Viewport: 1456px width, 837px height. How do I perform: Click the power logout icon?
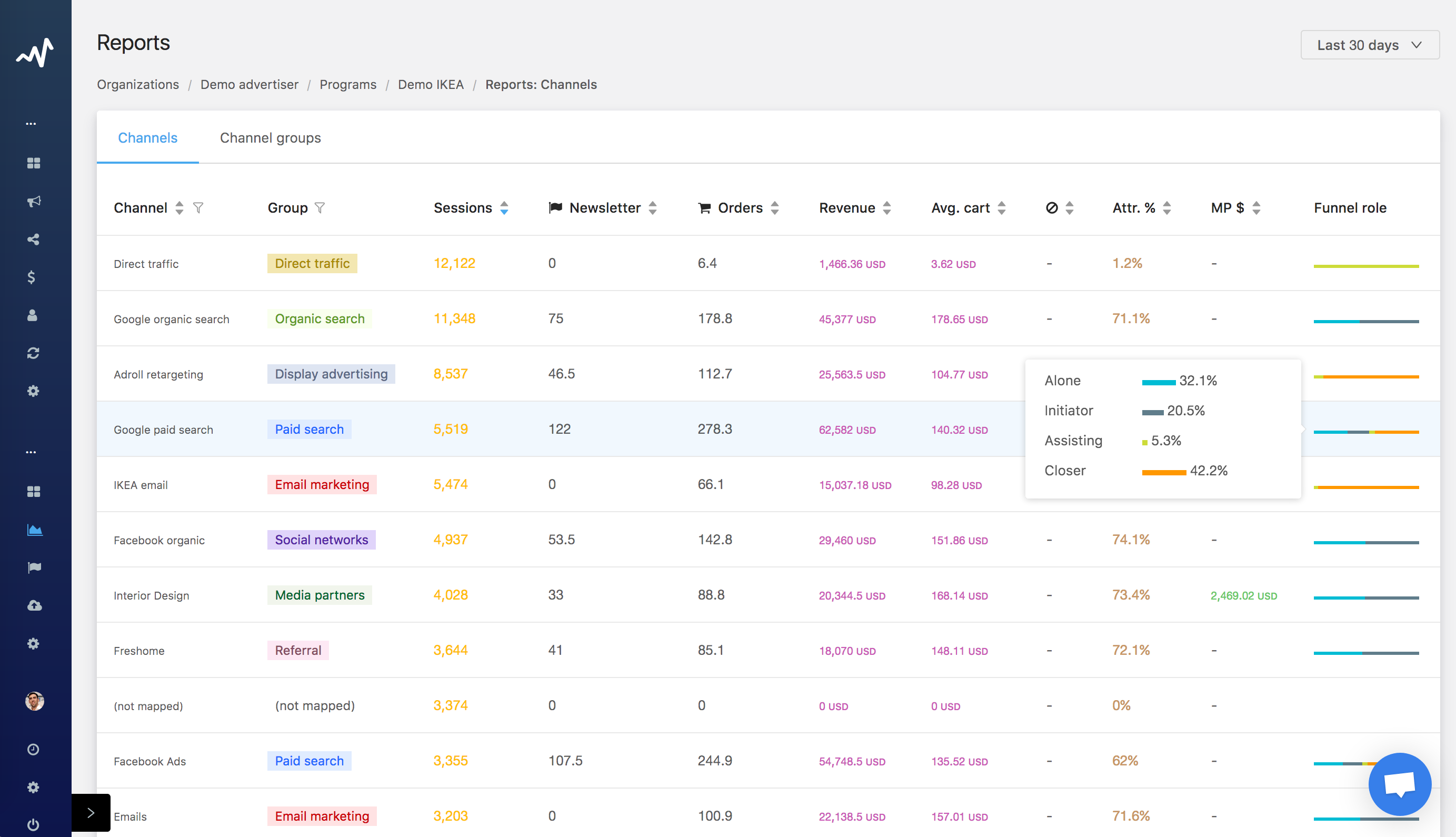[33, 824]
